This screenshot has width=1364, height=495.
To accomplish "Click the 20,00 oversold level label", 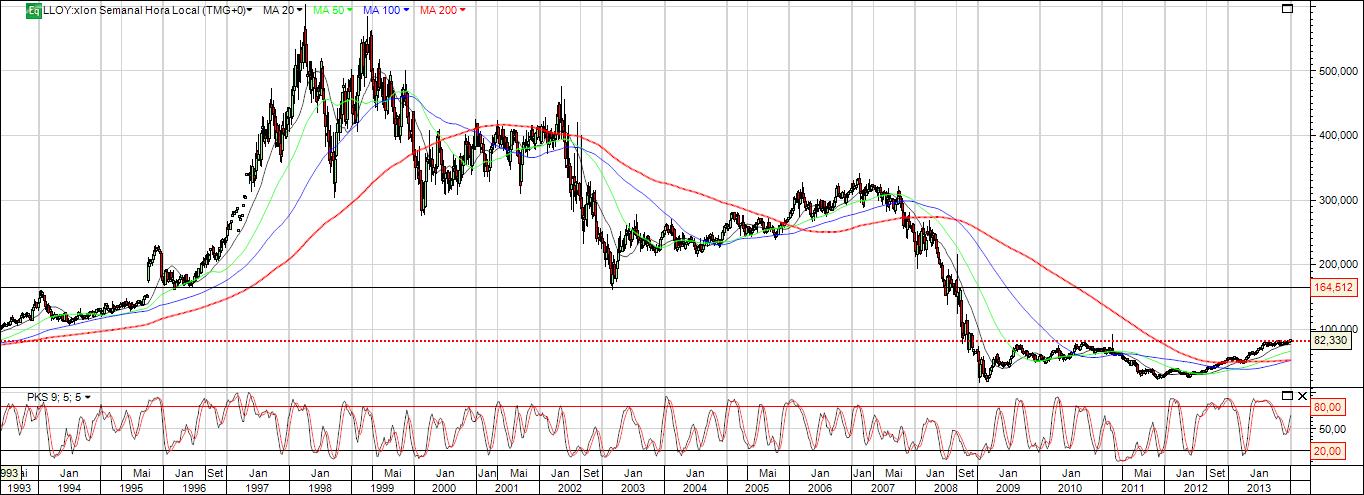I will pyautogui.click(x=1326, y=451).
